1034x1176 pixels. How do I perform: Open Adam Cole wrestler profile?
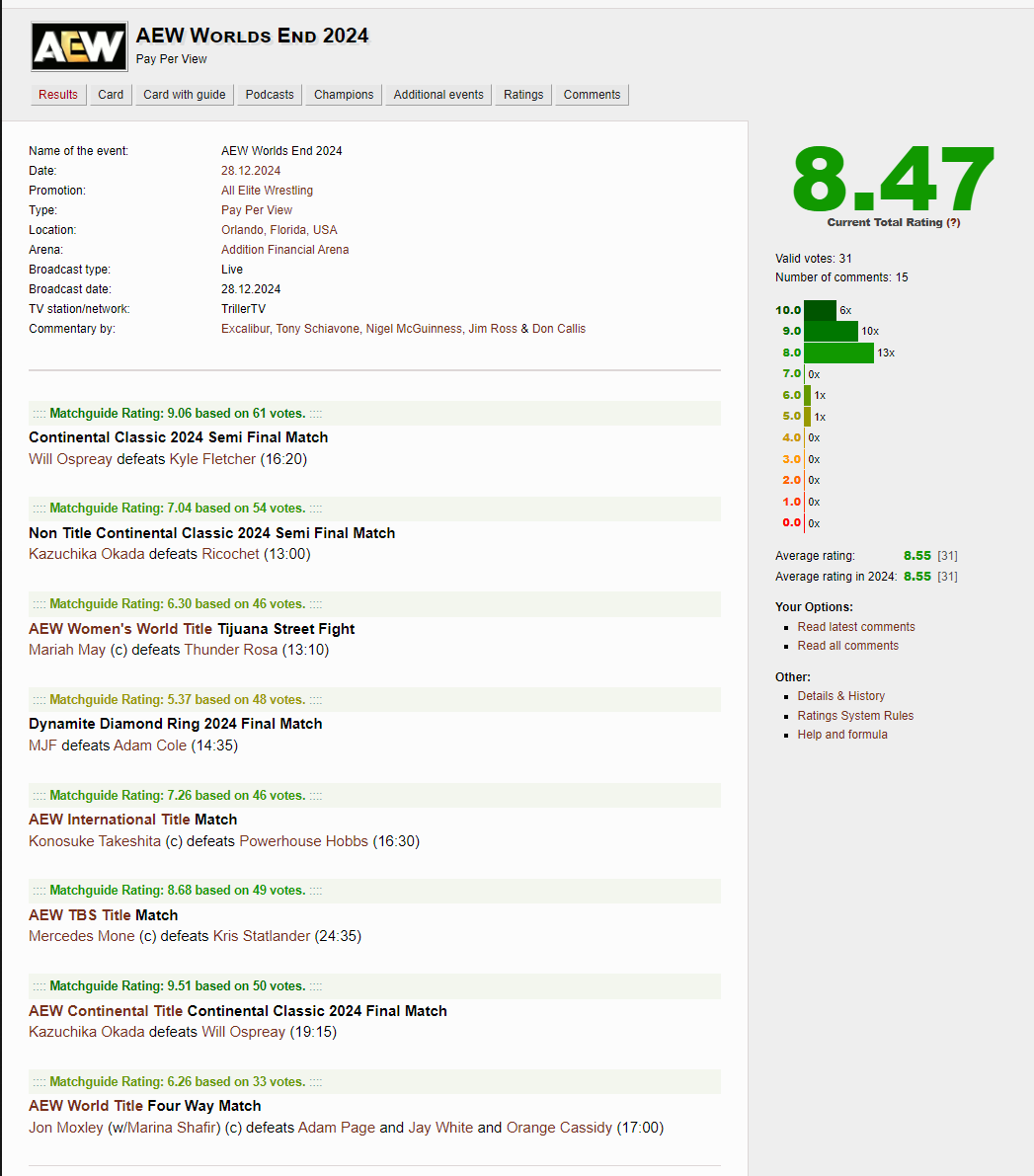(x=150, y=745)
